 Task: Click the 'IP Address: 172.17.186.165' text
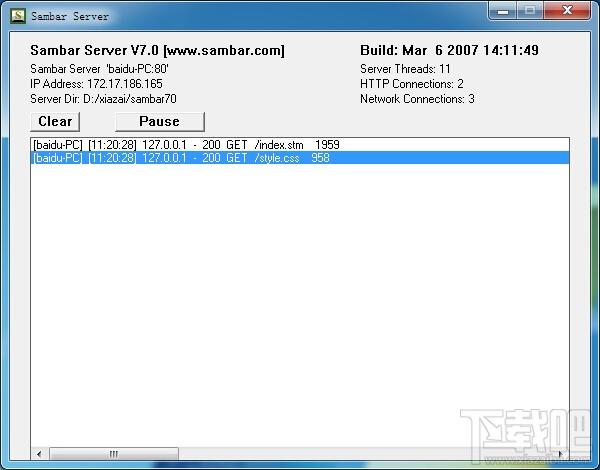96,84
